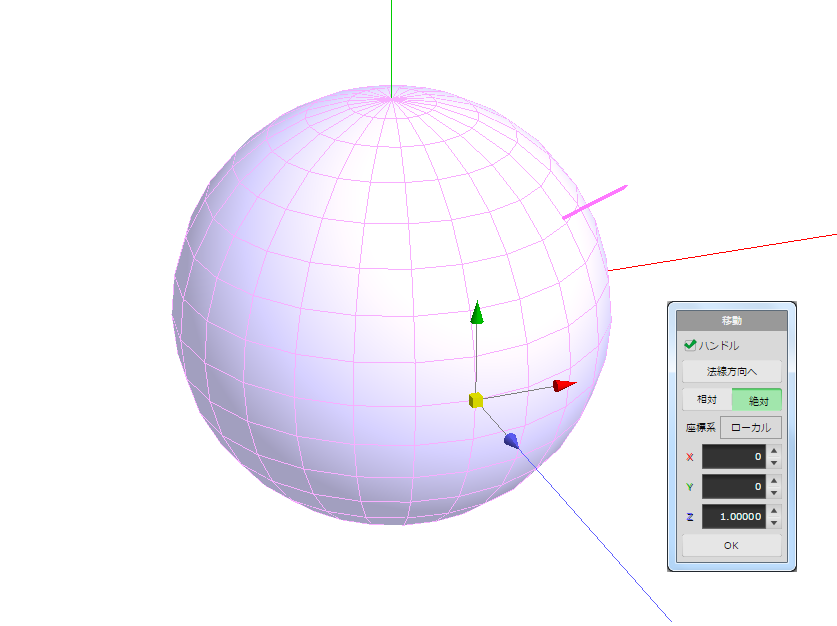Decrease the Z value with down arrow
This screenshot has width=837, height=626.
point(773,523)
